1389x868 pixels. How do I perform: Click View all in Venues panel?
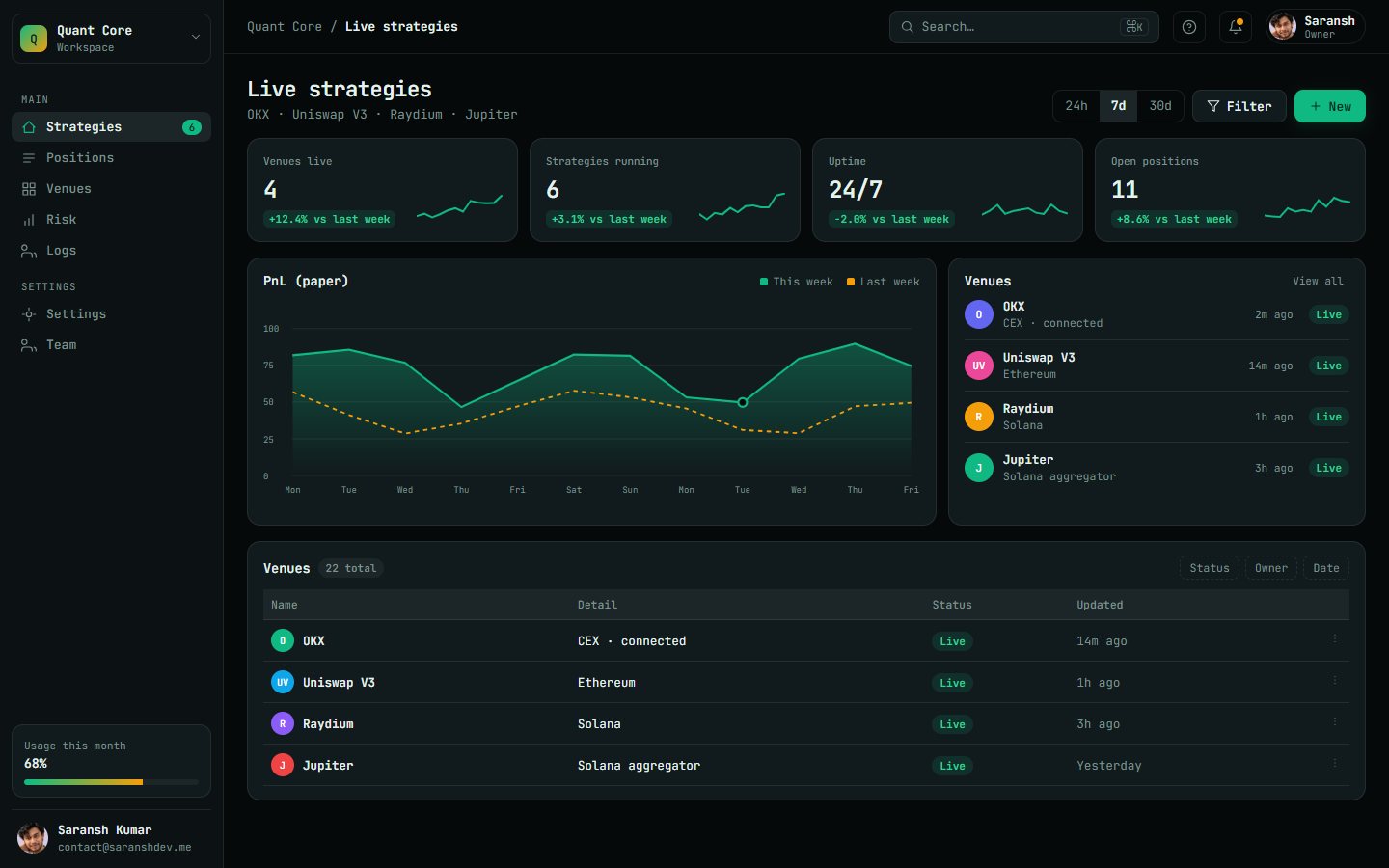click(x=1318, y=281)
